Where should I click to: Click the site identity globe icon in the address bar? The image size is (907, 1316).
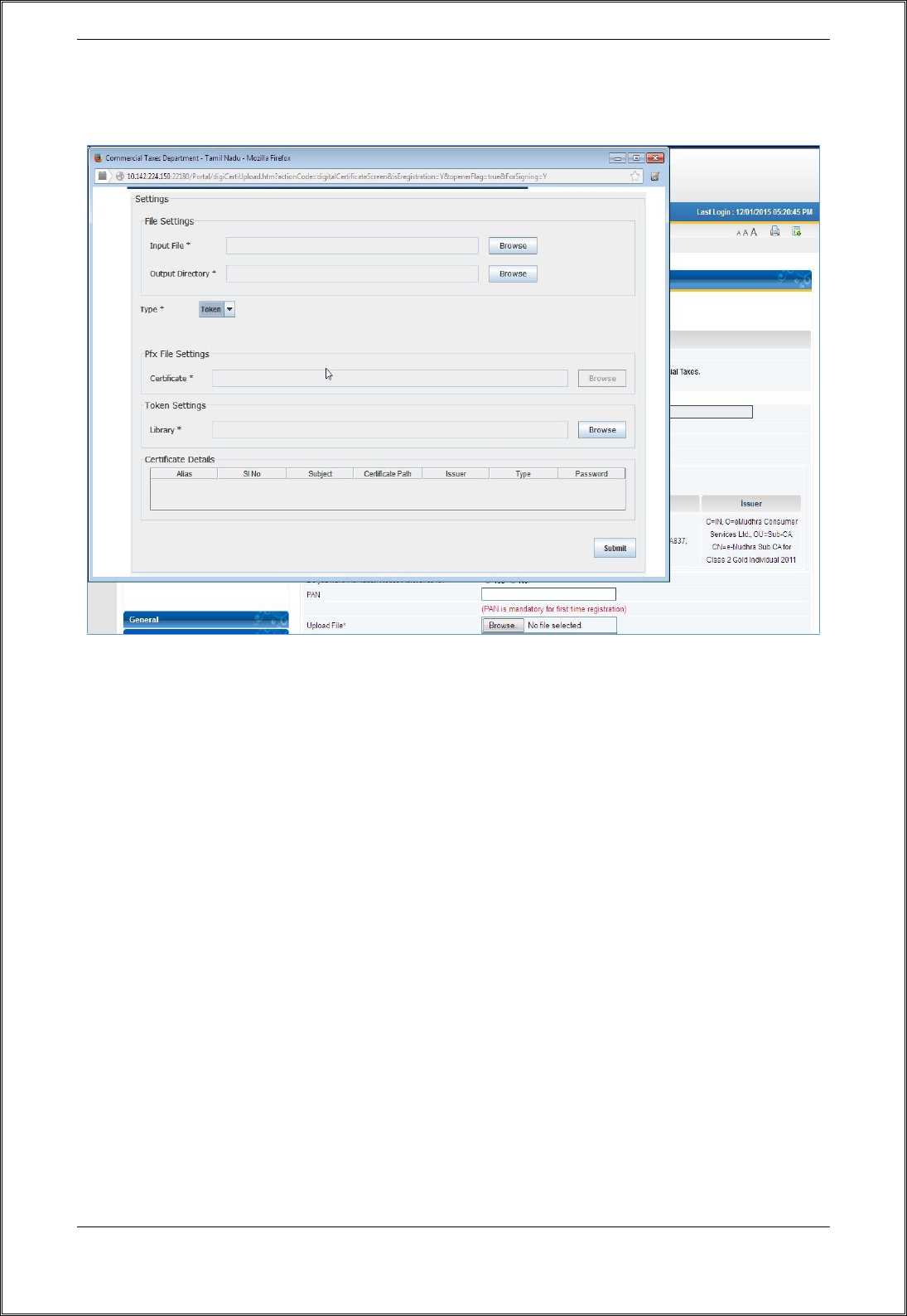point(120,176)
